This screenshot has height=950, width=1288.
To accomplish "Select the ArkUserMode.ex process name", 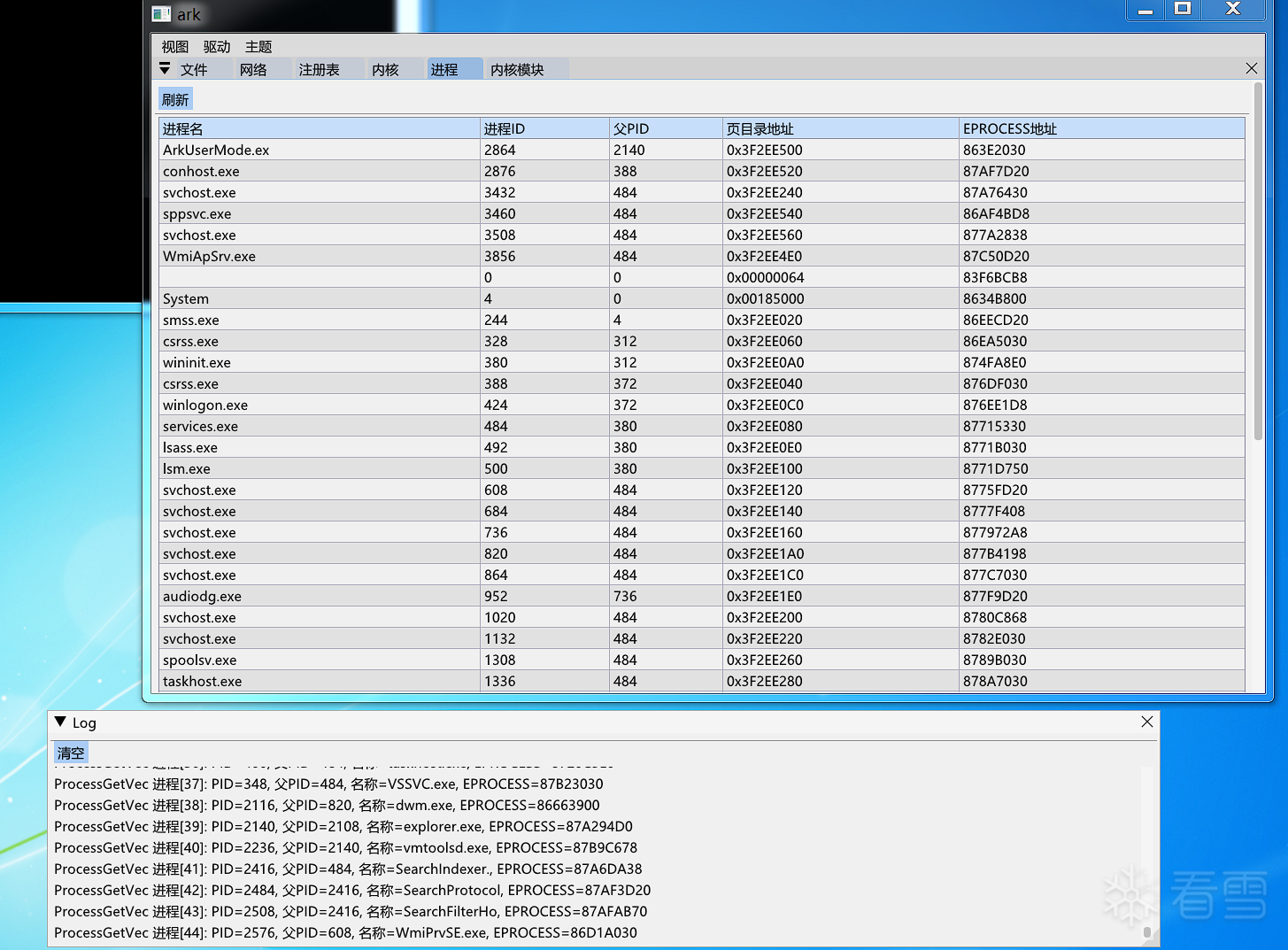I will tap(216, 150).
